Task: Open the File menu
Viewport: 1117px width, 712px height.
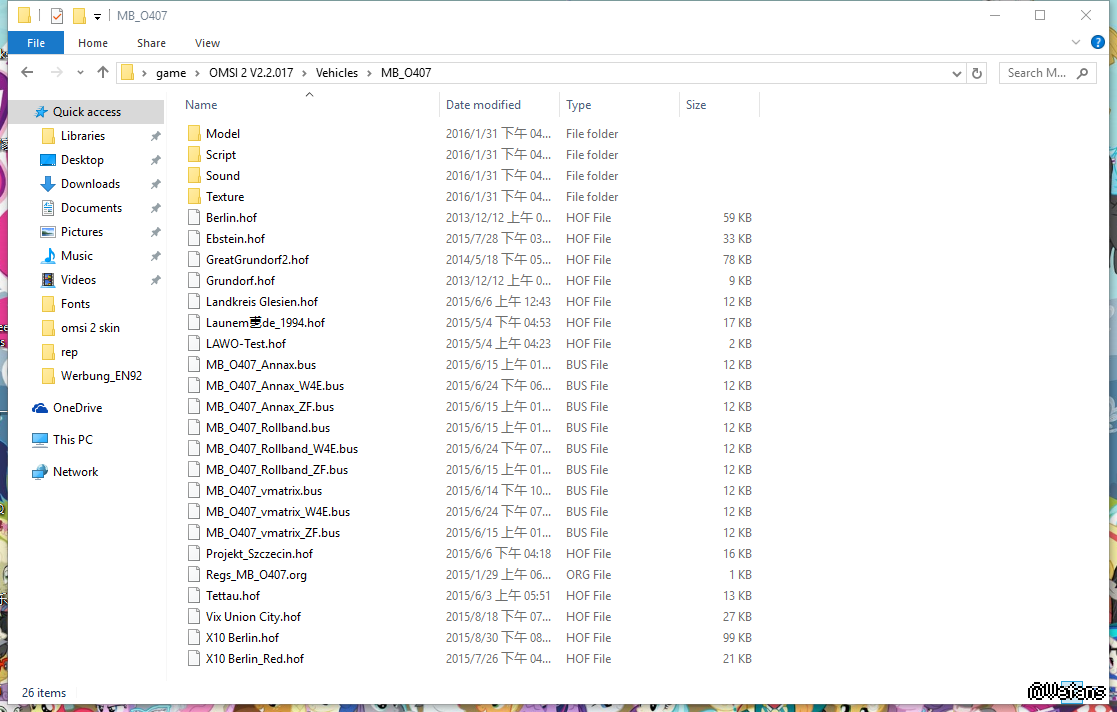Action: [36, 43]
